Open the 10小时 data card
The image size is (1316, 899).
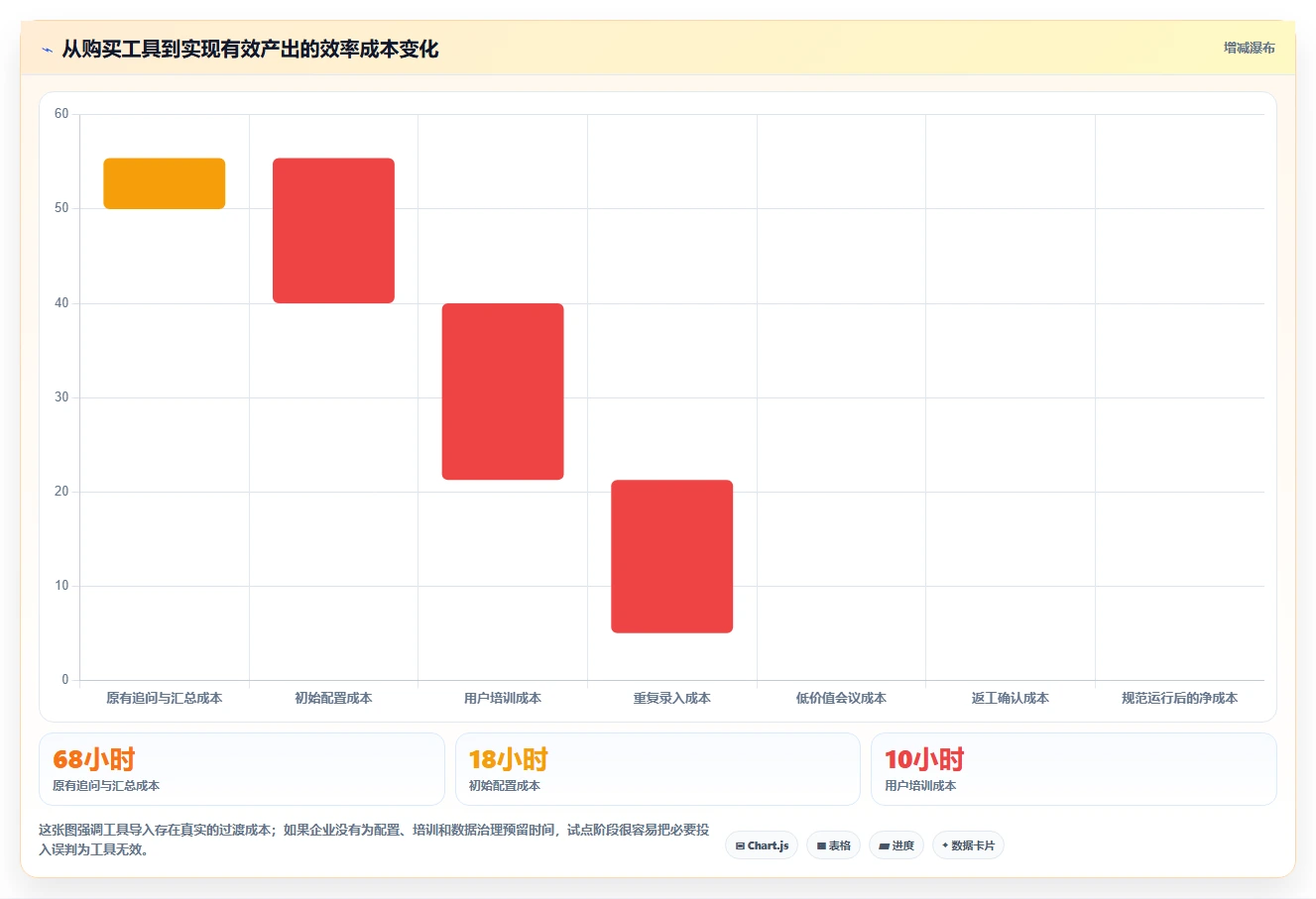1074,769
